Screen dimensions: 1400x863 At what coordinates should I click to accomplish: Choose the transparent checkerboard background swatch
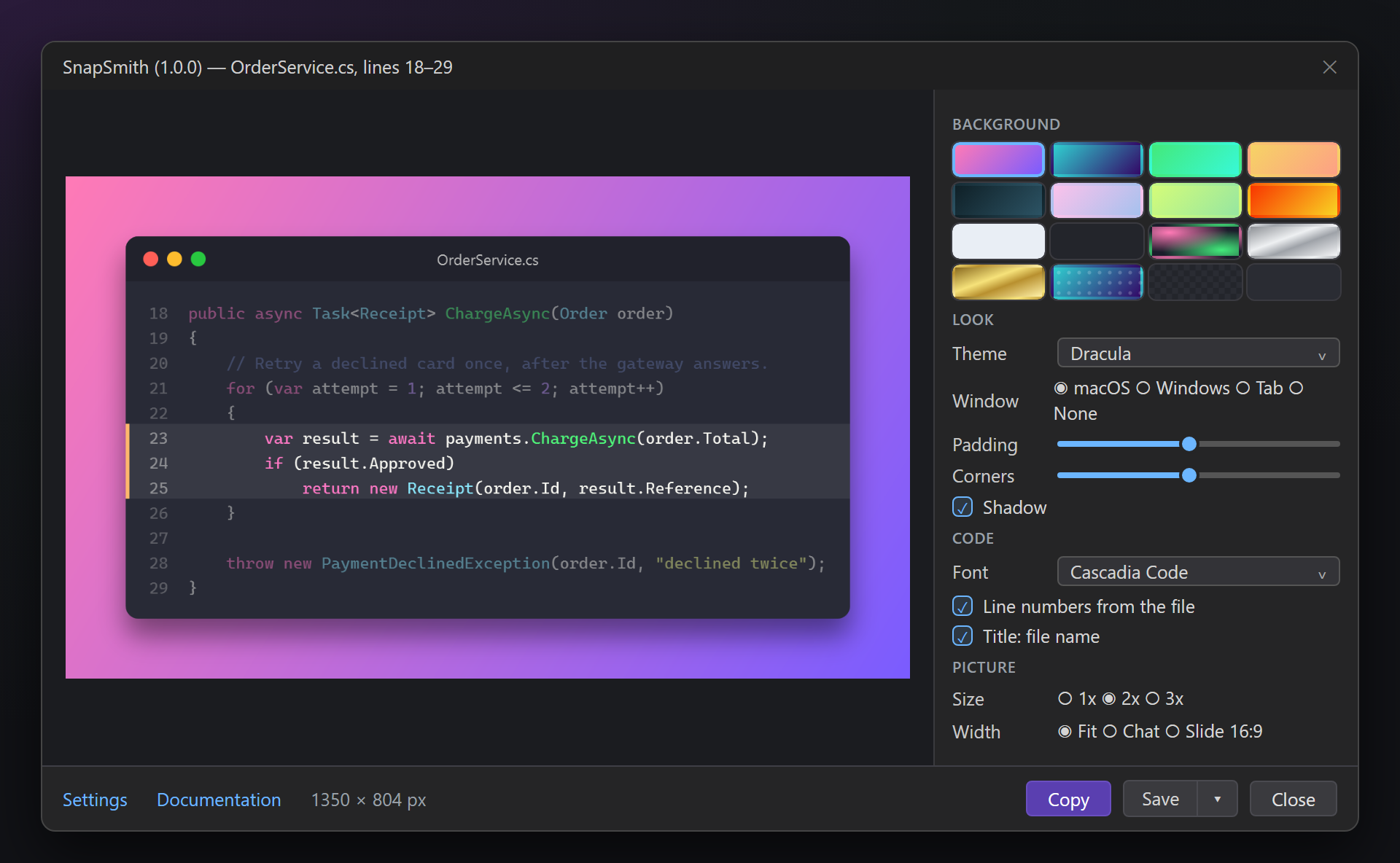pos(1195,282)
